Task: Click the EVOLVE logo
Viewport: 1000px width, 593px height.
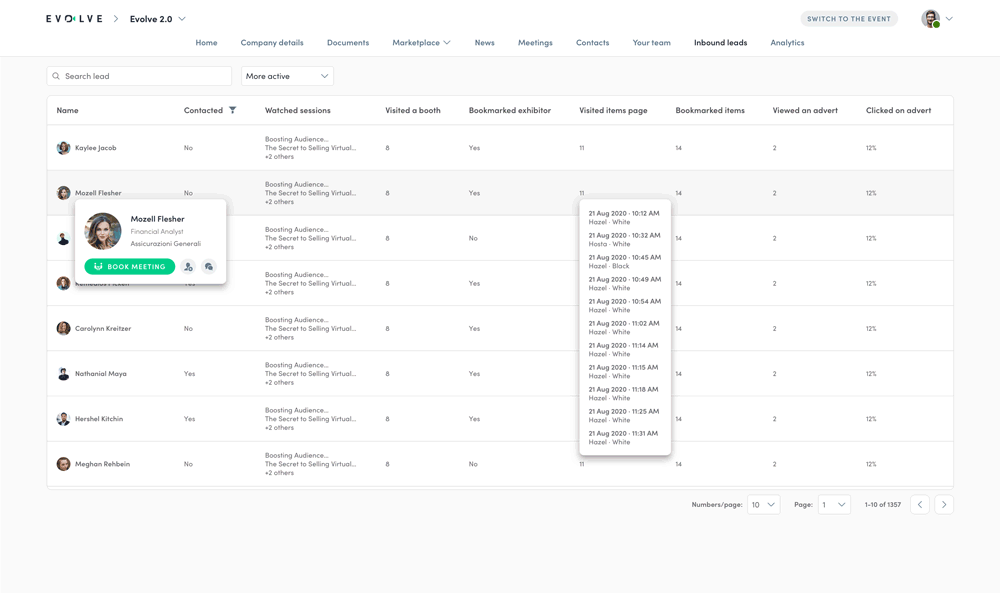Action: tap(74, 19)
